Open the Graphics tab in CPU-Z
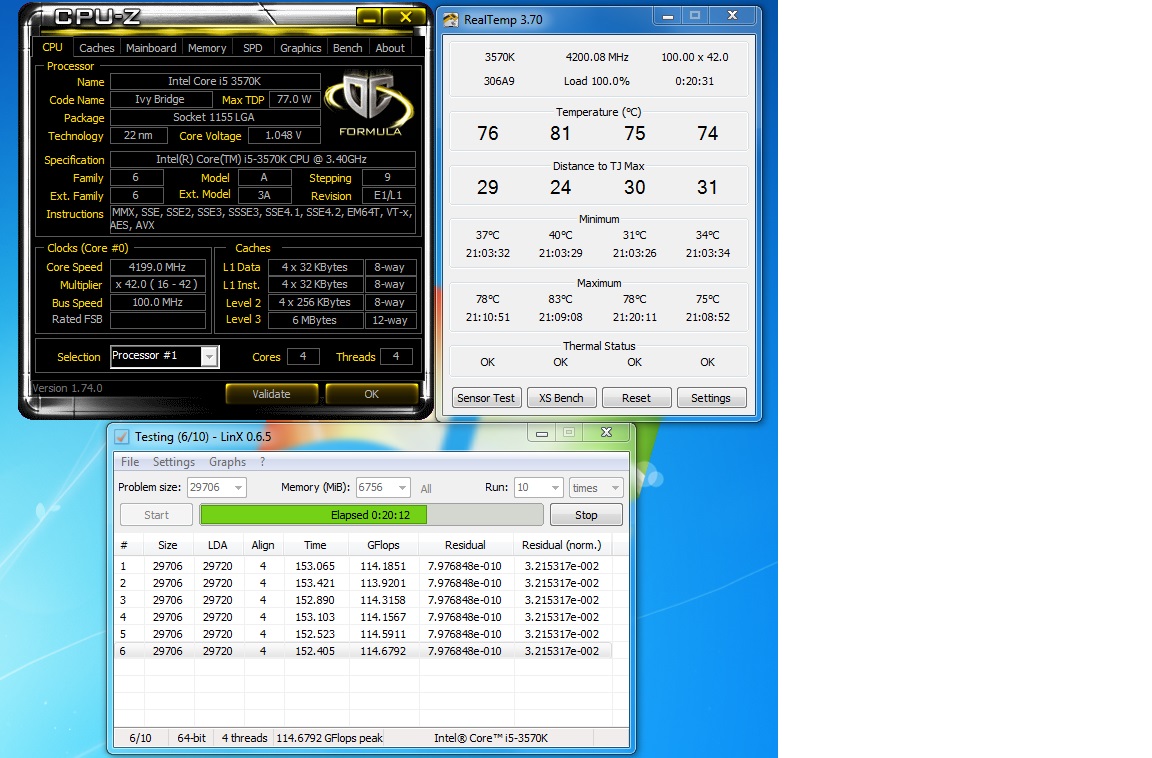Screen dimensions: 1152x758 click(300, 48)
